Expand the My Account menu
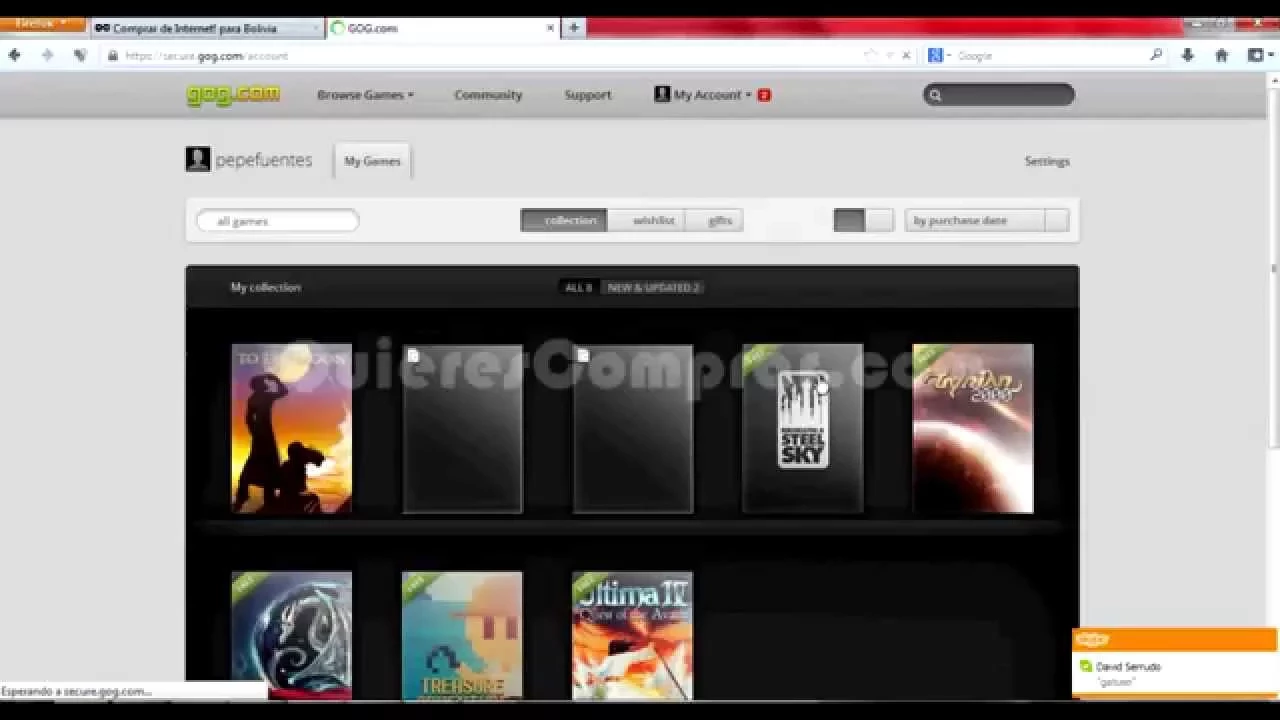Screen dimensions: 1280x720 tap(703, 95)
